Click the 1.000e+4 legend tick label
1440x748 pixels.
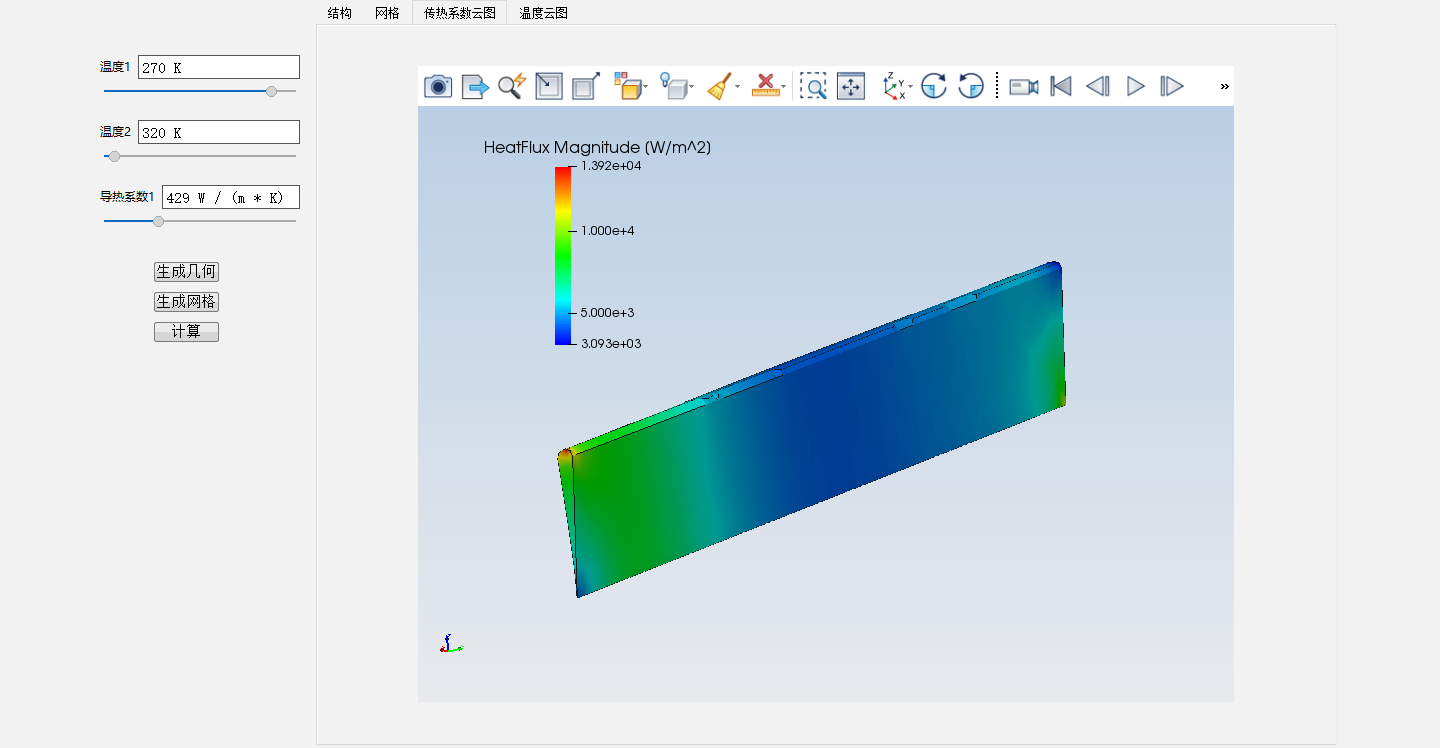[x=608, y=231]
